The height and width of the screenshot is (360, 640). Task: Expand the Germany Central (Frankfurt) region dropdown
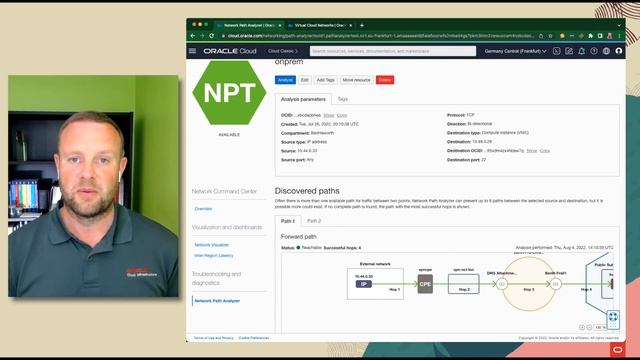pos(516,51)
